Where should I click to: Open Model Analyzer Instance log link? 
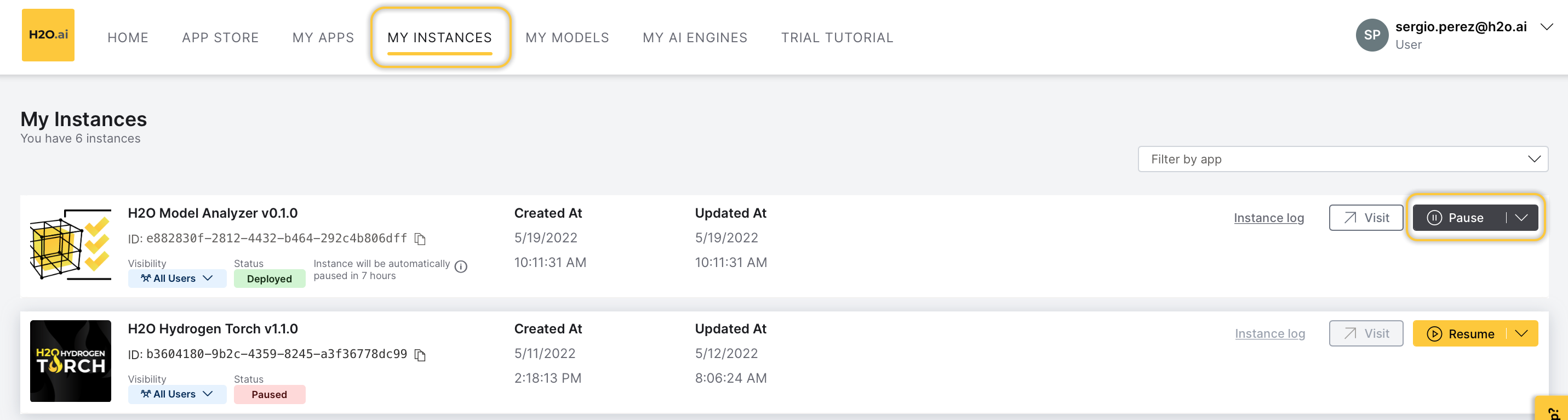click(1268, 218)
